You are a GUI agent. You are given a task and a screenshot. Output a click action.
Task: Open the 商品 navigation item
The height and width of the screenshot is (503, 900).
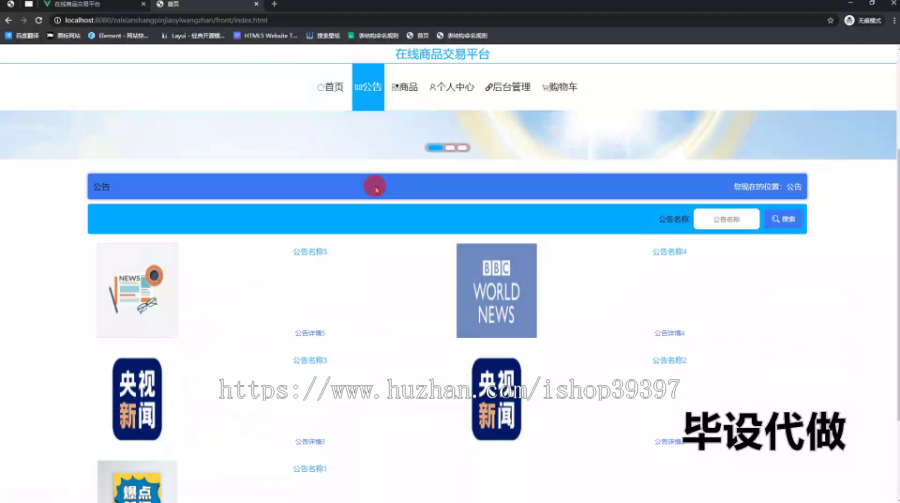click(x=405, y=87)
